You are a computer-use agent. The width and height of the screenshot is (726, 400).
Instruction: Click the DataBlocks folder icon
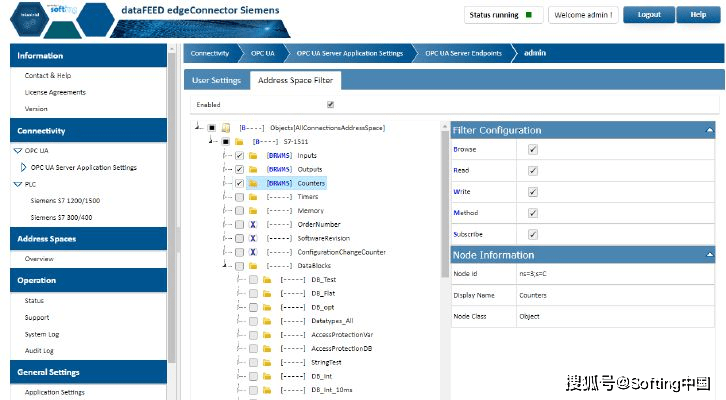click(253, 266)
